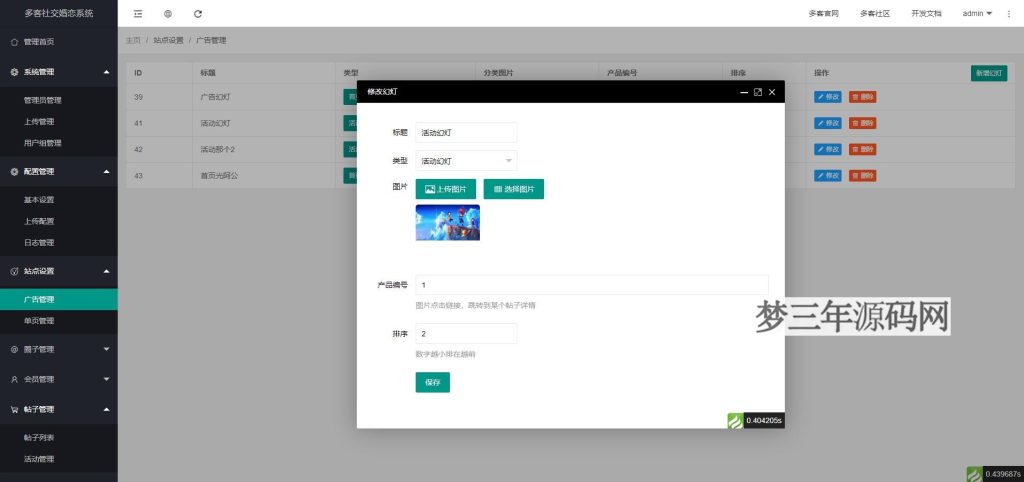Open the 类型 dropdown showing 活动幻灯
Screen dimensions: 1024x482
[466, 161]
